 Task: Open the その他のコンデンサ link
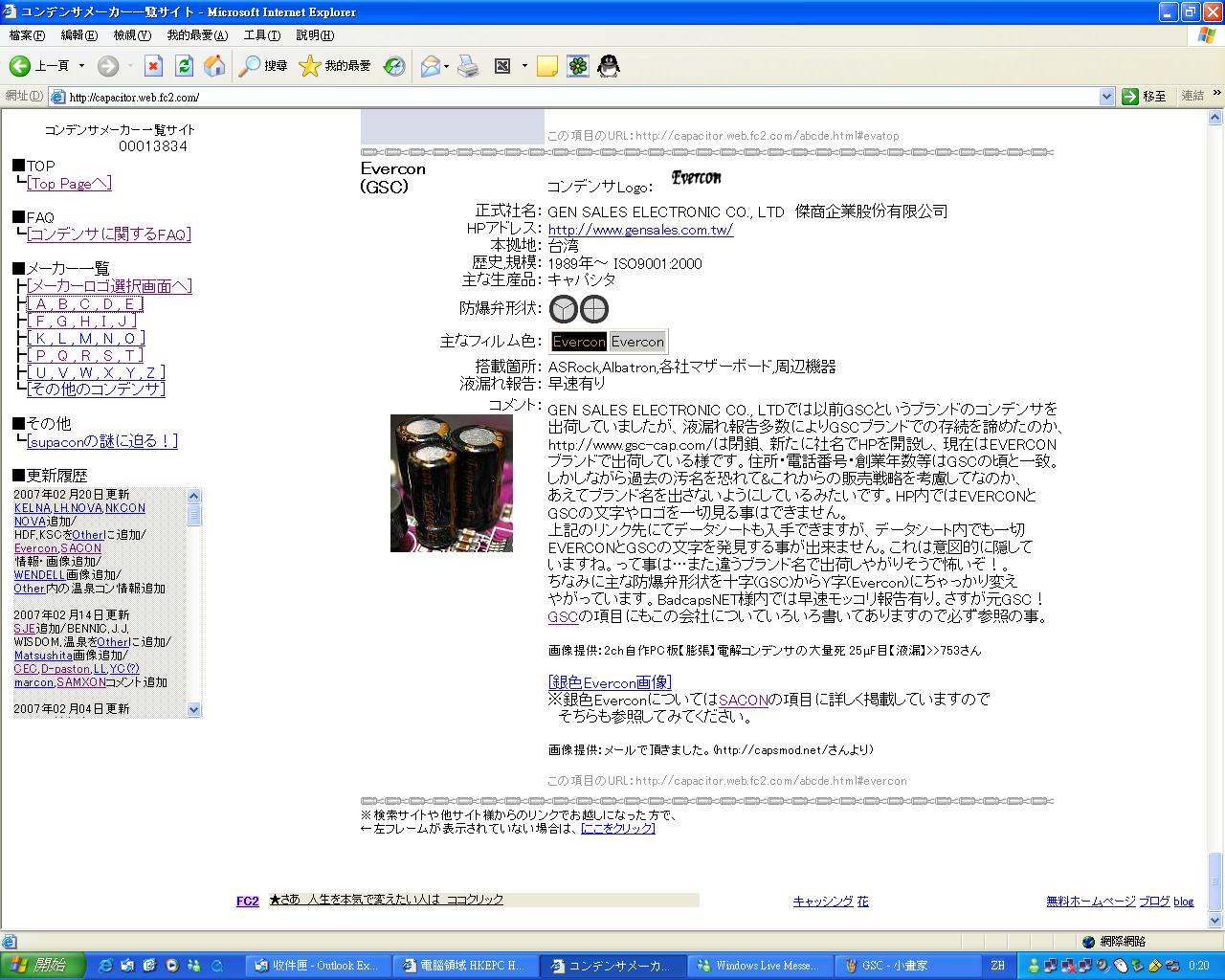click(96, 390)
